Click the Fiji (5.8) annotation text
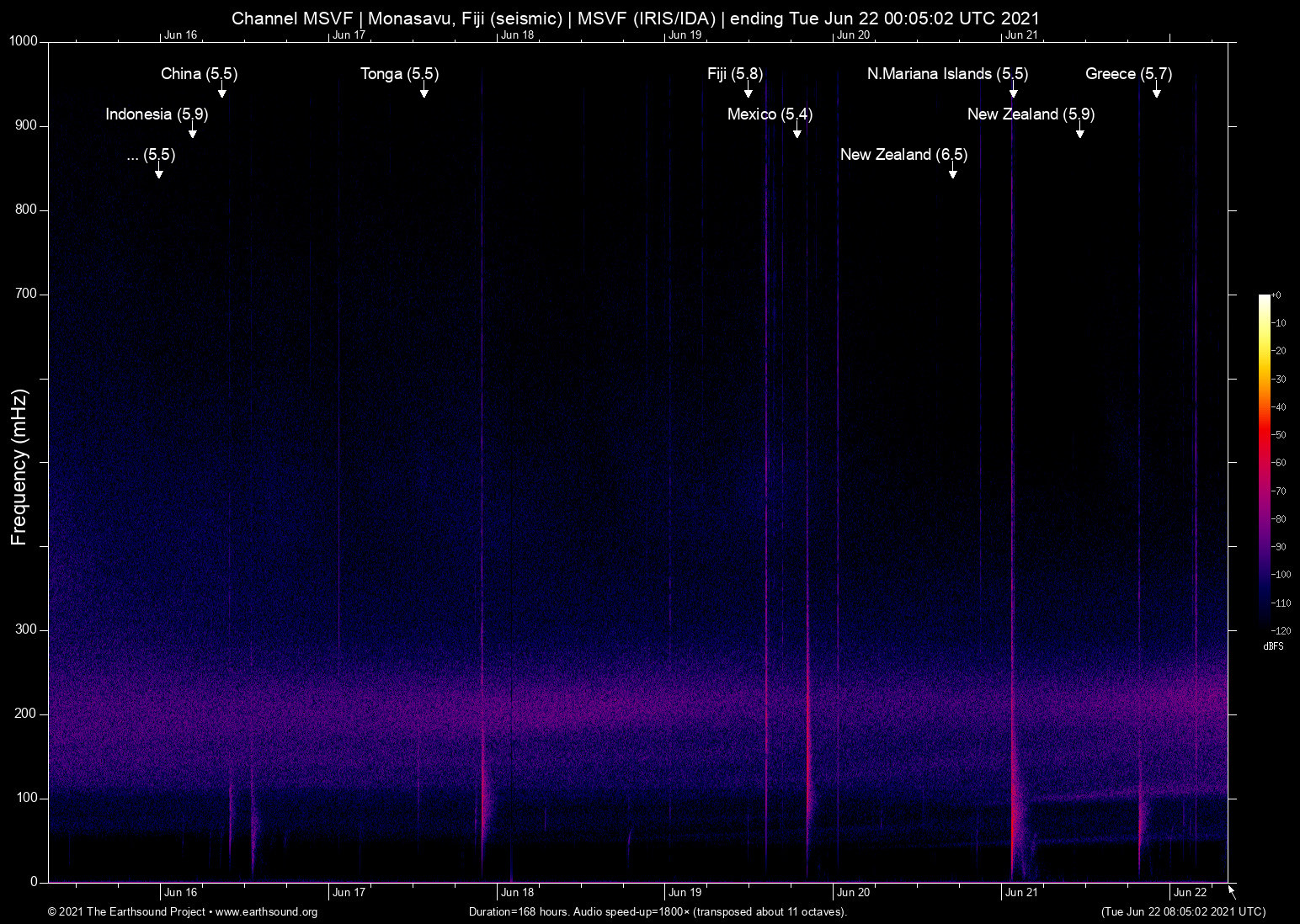 pos(735,74)
